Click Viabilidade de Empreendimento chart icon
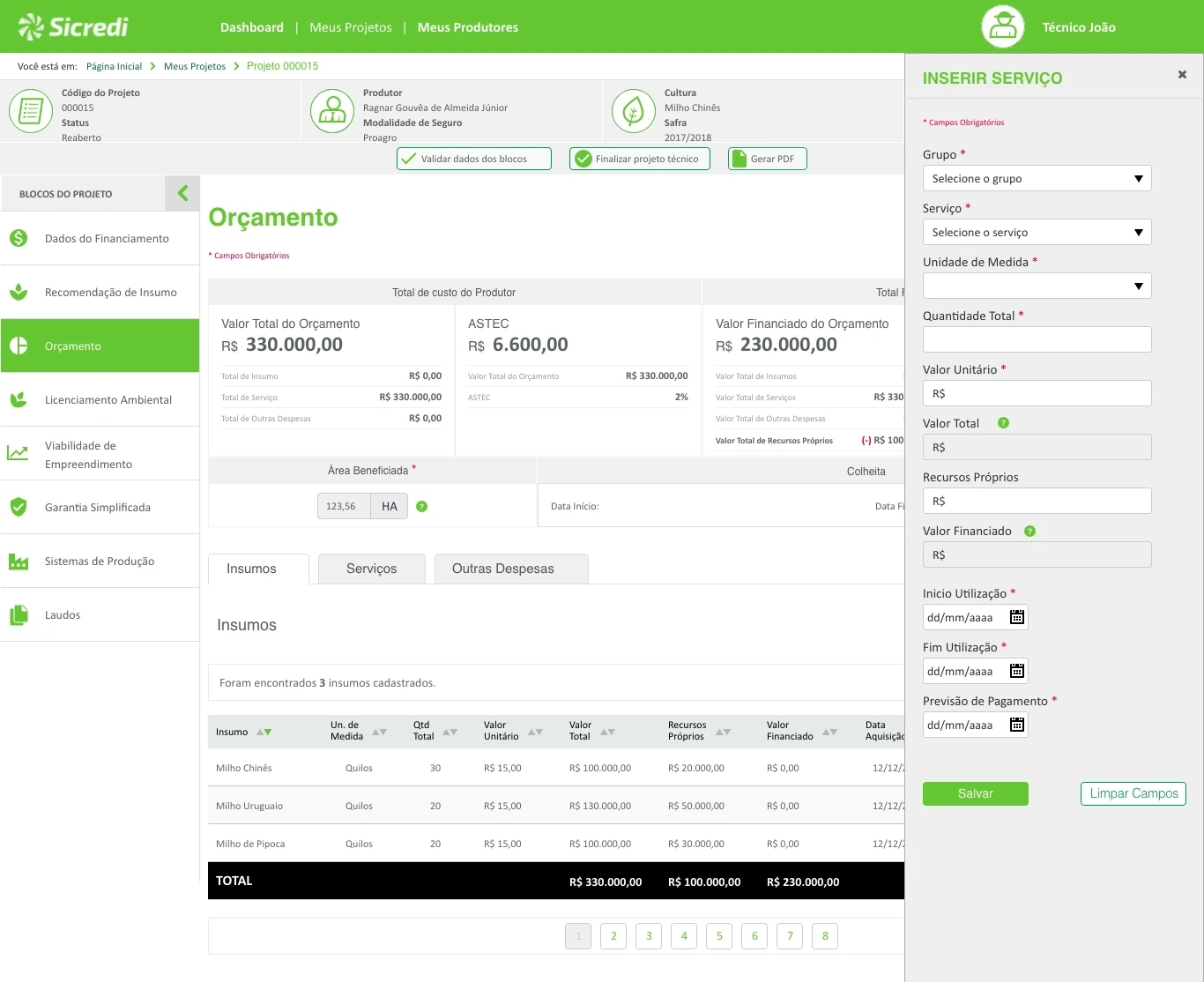The image size is (1204, 982). [18, 453]
